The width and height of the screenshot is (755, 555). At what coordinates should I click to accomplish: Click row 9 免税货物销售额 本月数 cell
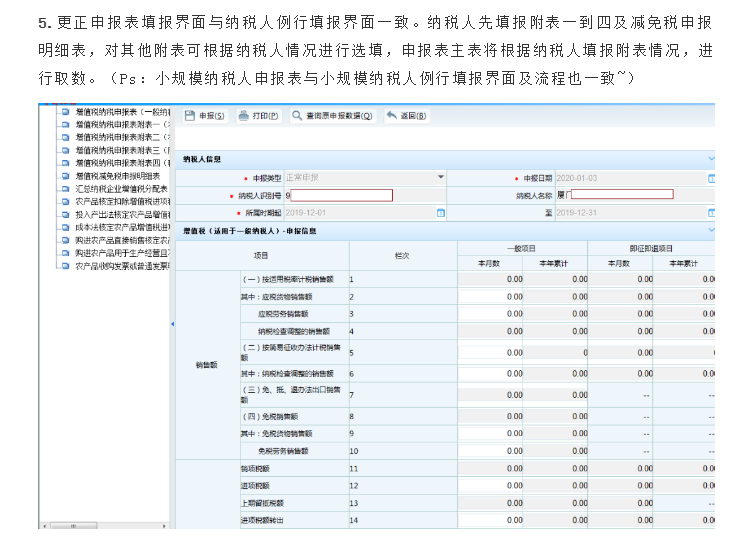pyautogui.click(x=490, y=433)
